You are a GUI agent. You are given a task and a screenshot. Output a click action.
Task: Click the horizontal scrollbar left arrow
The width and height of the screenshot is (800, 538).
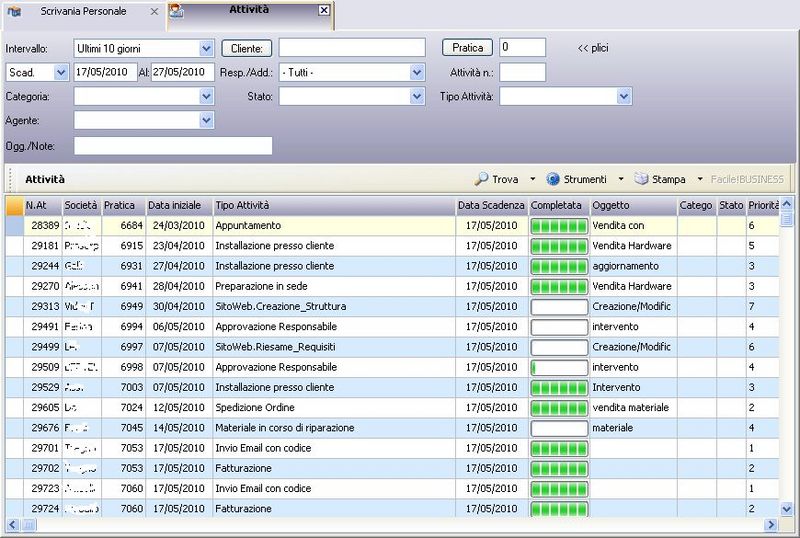click(x=13, y=524)
